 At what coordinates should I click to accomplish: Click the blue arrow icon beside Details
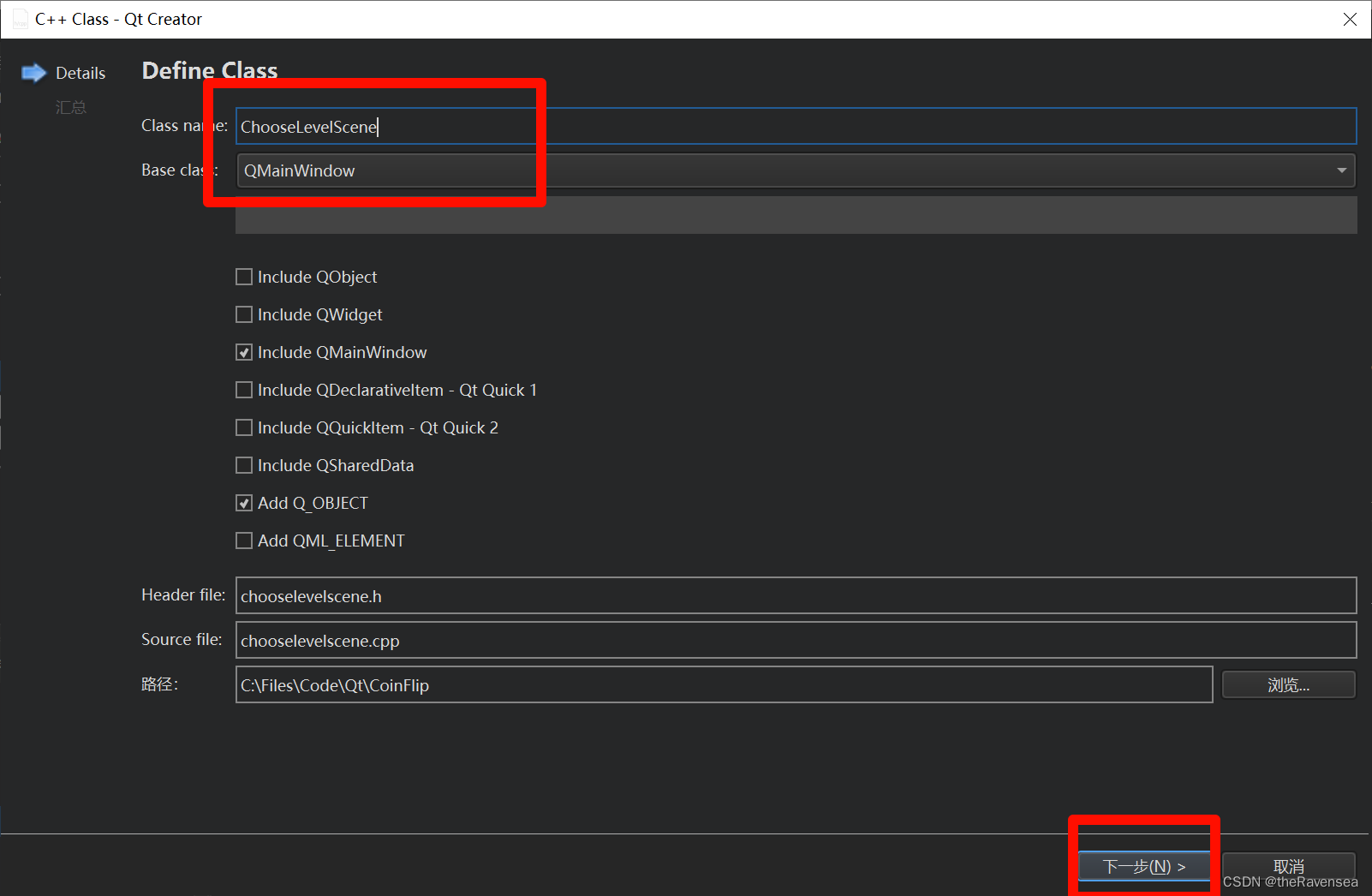coord(33,73)
